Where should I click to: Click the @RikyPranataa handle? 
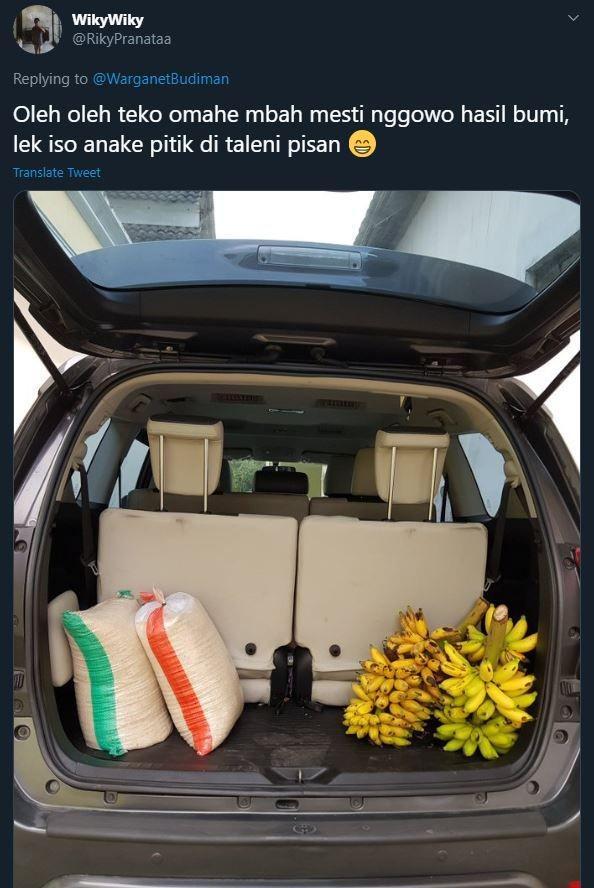click(121, 39)
